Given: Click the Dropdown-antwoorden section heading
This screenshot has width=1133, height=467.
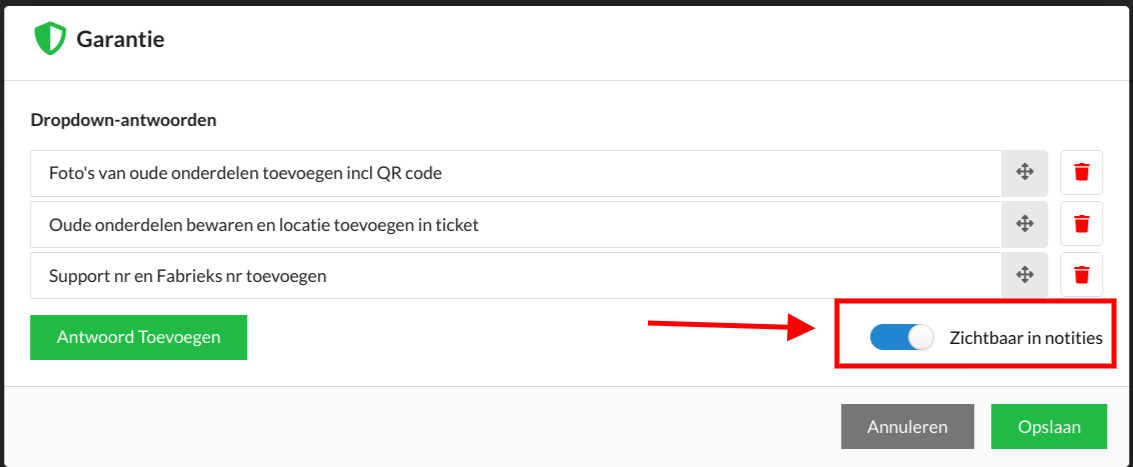Looking at the screenshot, I should [124, 120].
